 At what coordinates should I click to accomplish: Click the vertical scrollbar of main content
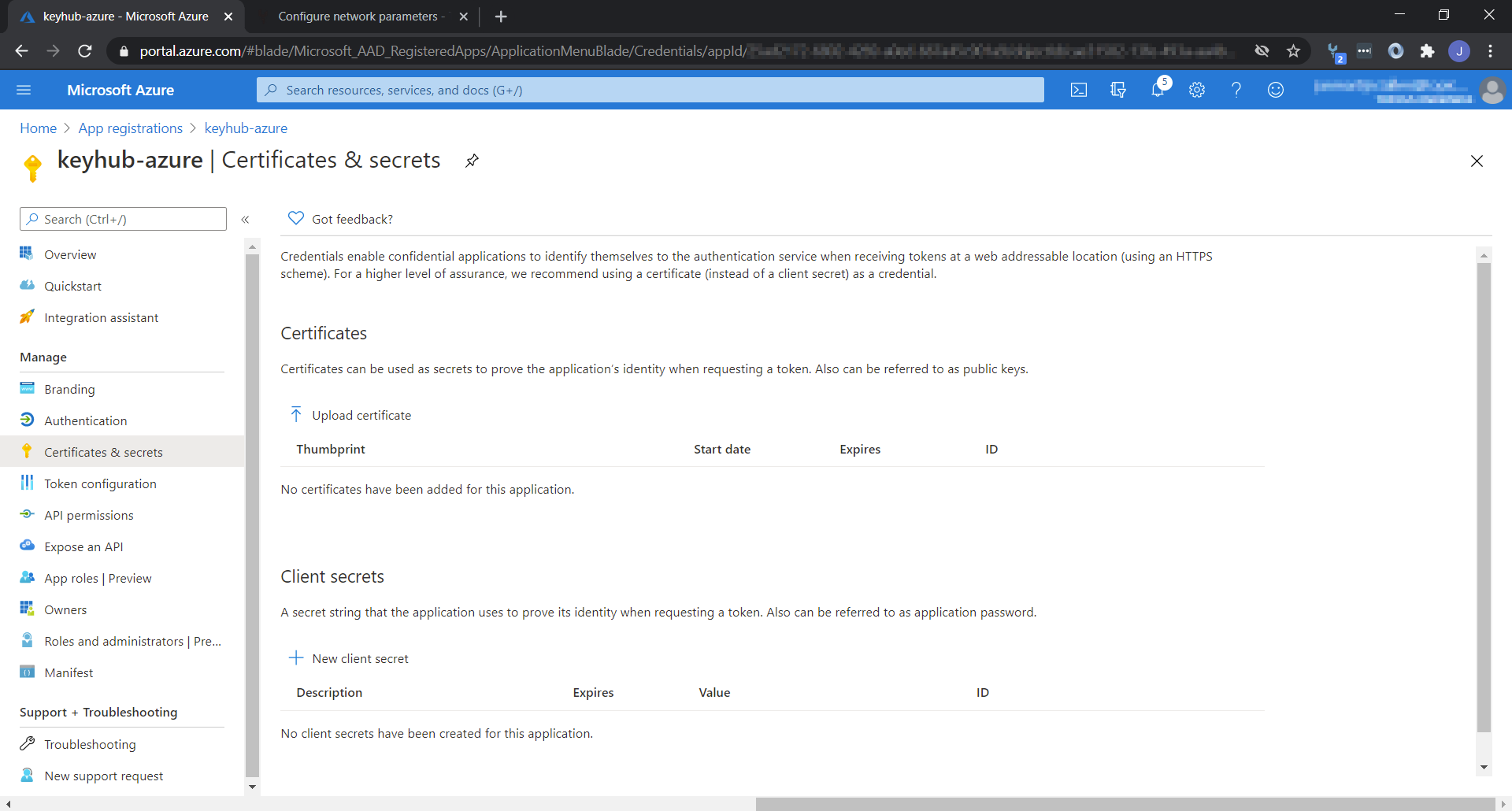[1484, 497]
